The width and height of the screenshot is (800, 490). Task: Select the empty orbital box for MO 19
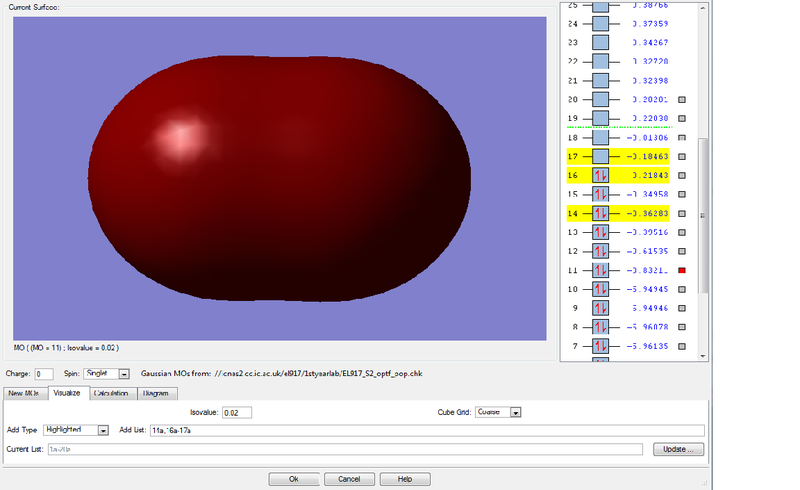[601, 118]
